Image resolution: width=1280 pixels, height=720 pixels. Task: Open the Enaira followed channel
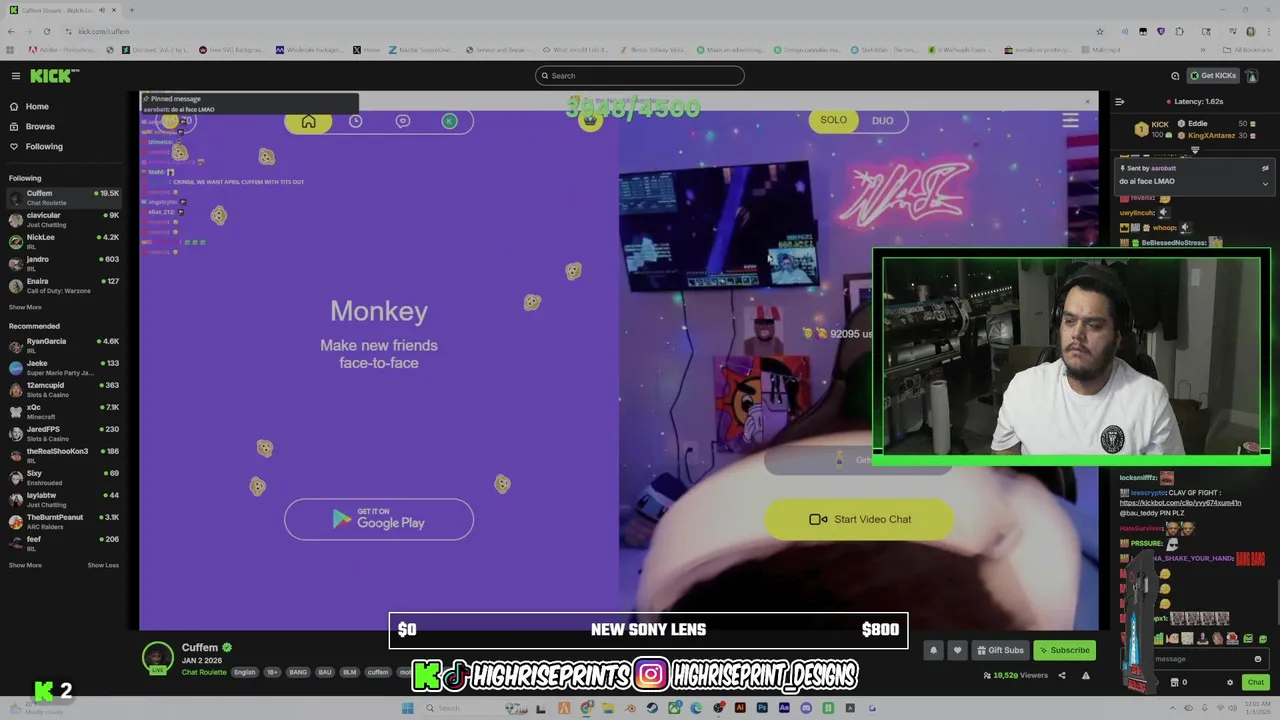click(65, 285)
